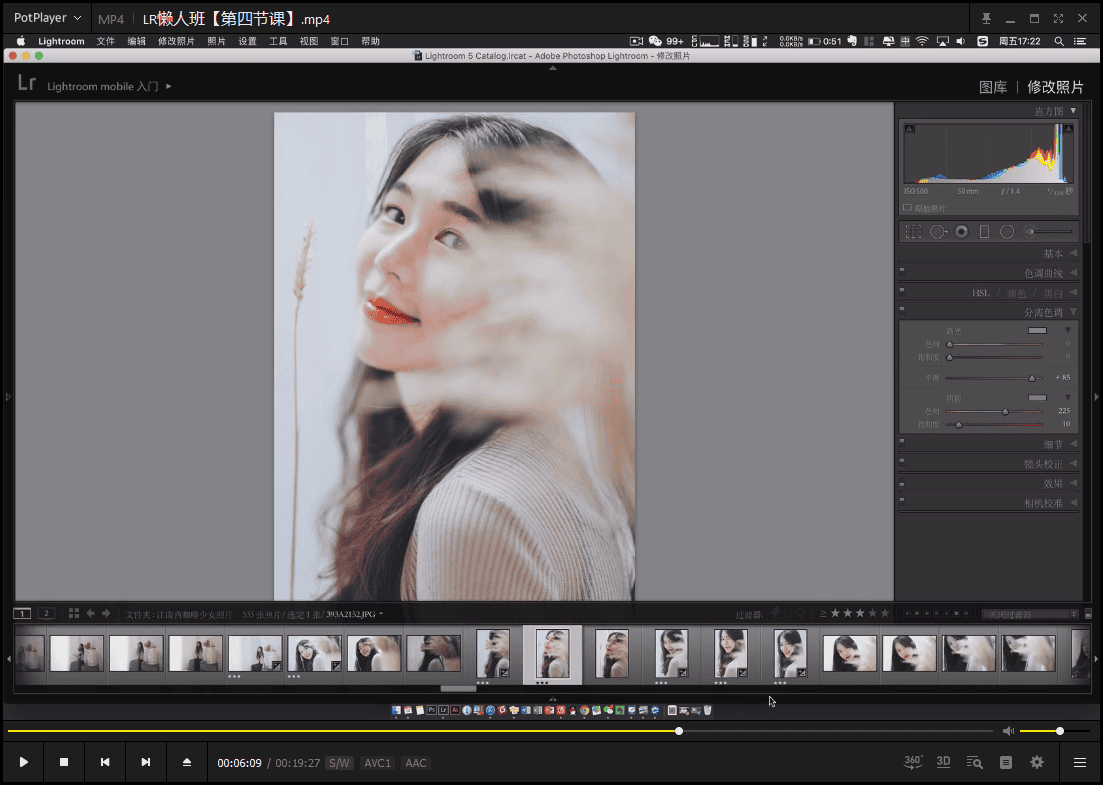Open the 关闭过滤器 filter dropdown
Viewport: 1103px width, 785px height.
coord(1030,614)
